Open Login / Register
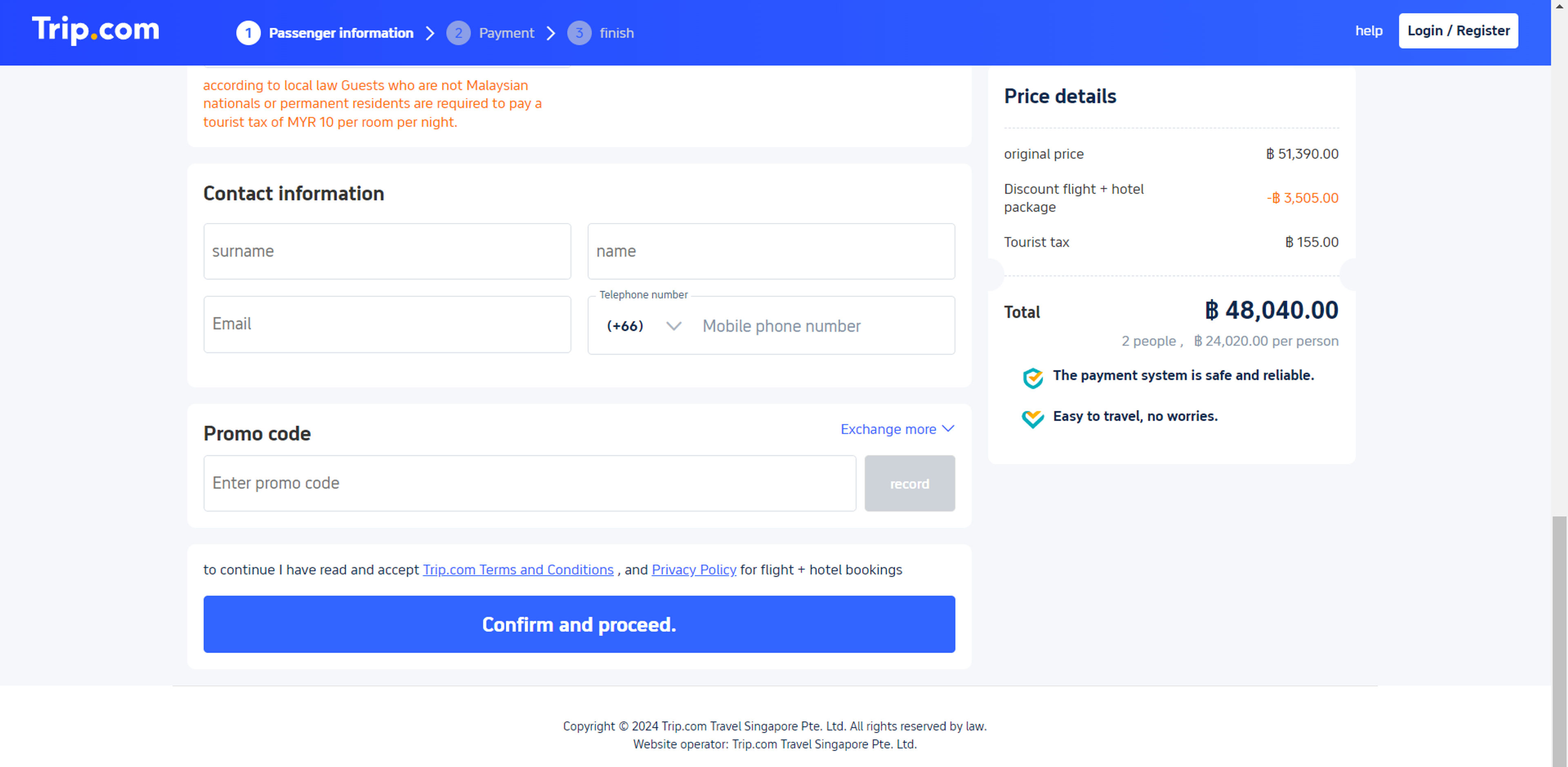Screen dimensions: 1568x767 coord(1458,31)
